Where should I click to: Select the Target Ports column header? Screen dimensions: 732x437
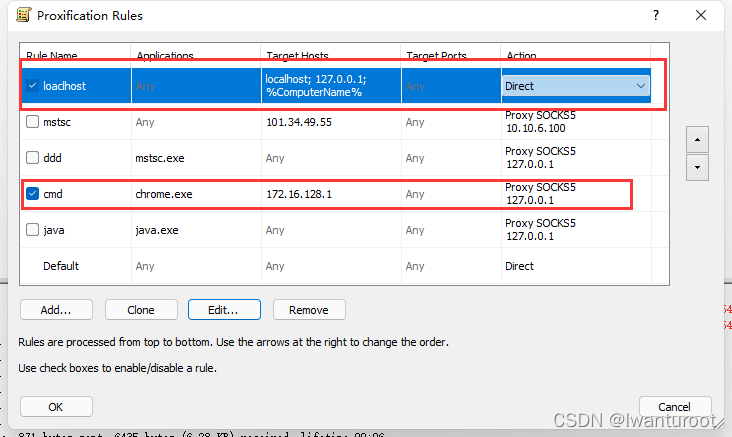click(451, 56)
